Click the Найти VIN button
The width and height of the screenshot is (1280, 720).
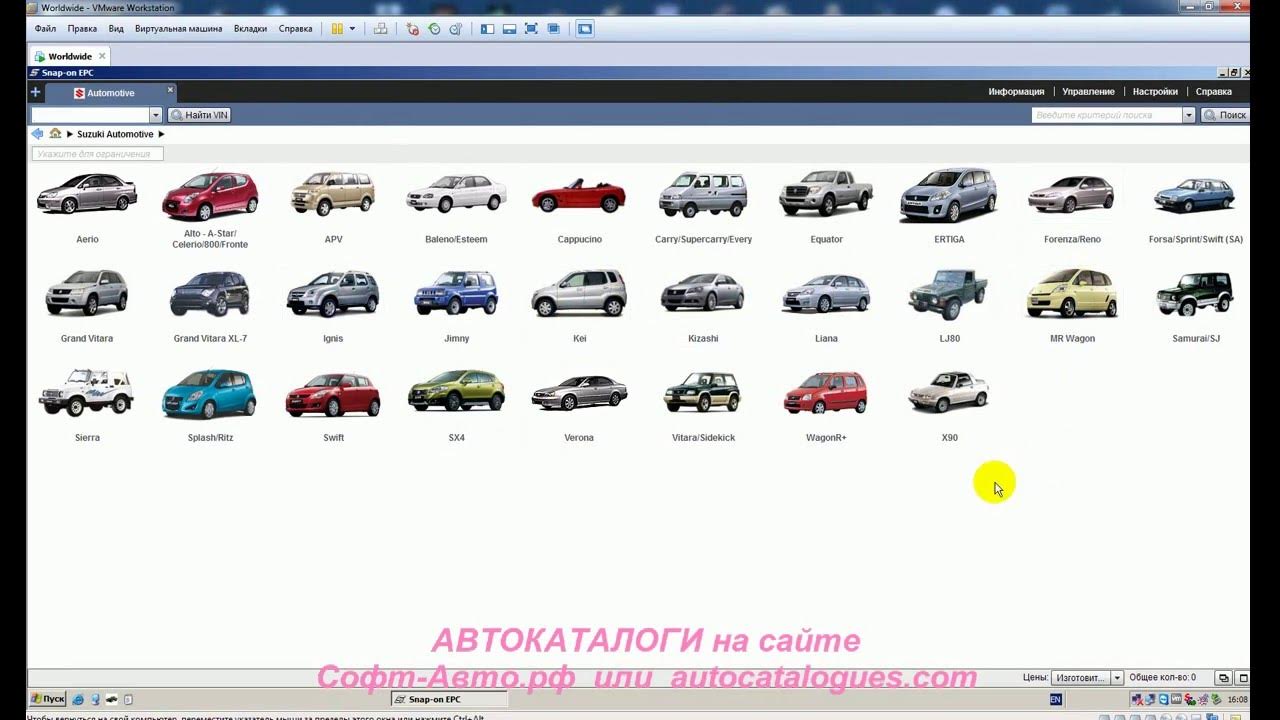coord(199,115)
